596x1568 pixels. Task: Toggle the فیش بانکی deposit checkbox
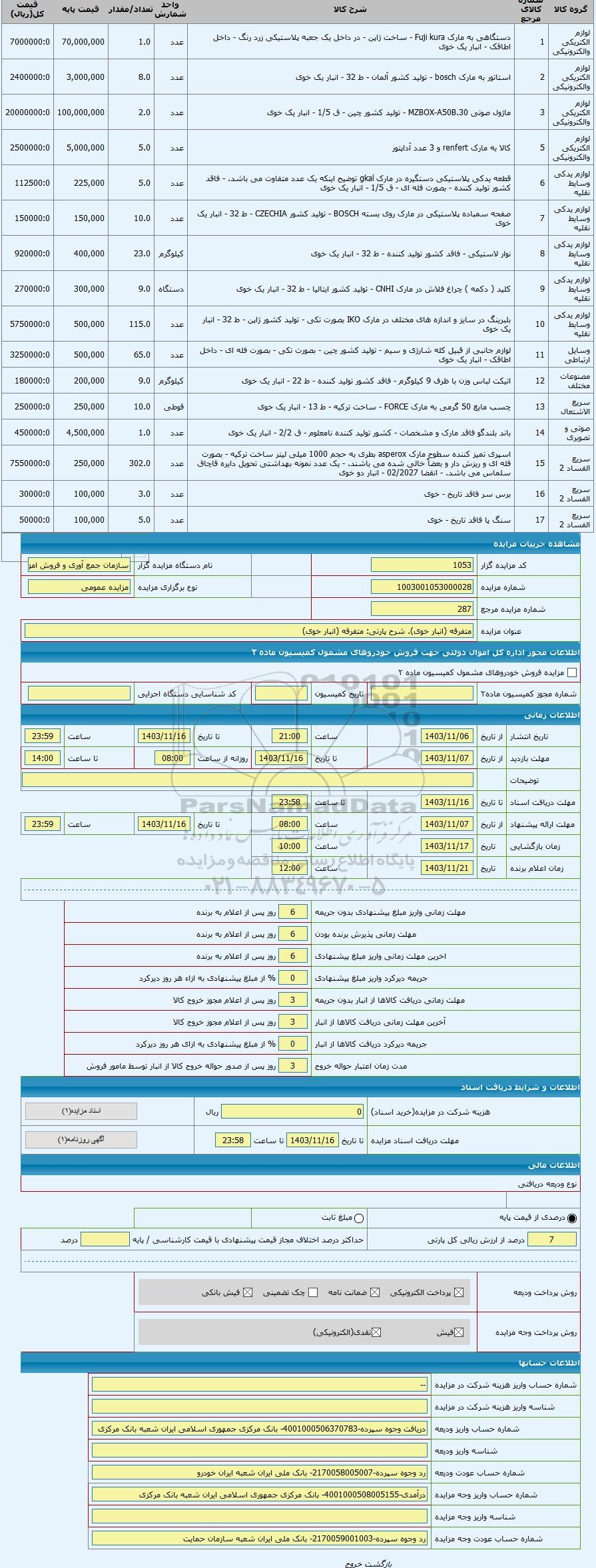[248, 1292]
